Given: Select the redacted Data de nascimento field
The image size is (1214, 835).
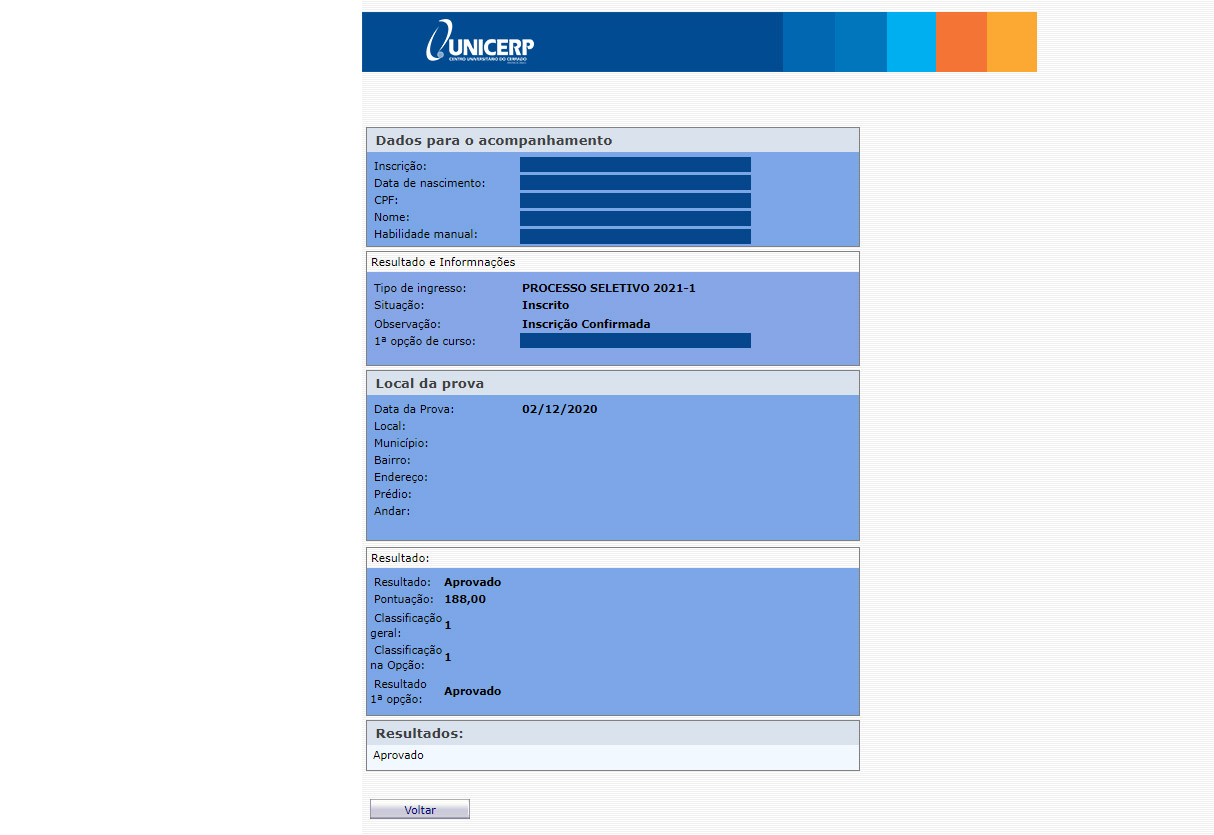Looking at the screenshot, I should click(x=635, y=183).
